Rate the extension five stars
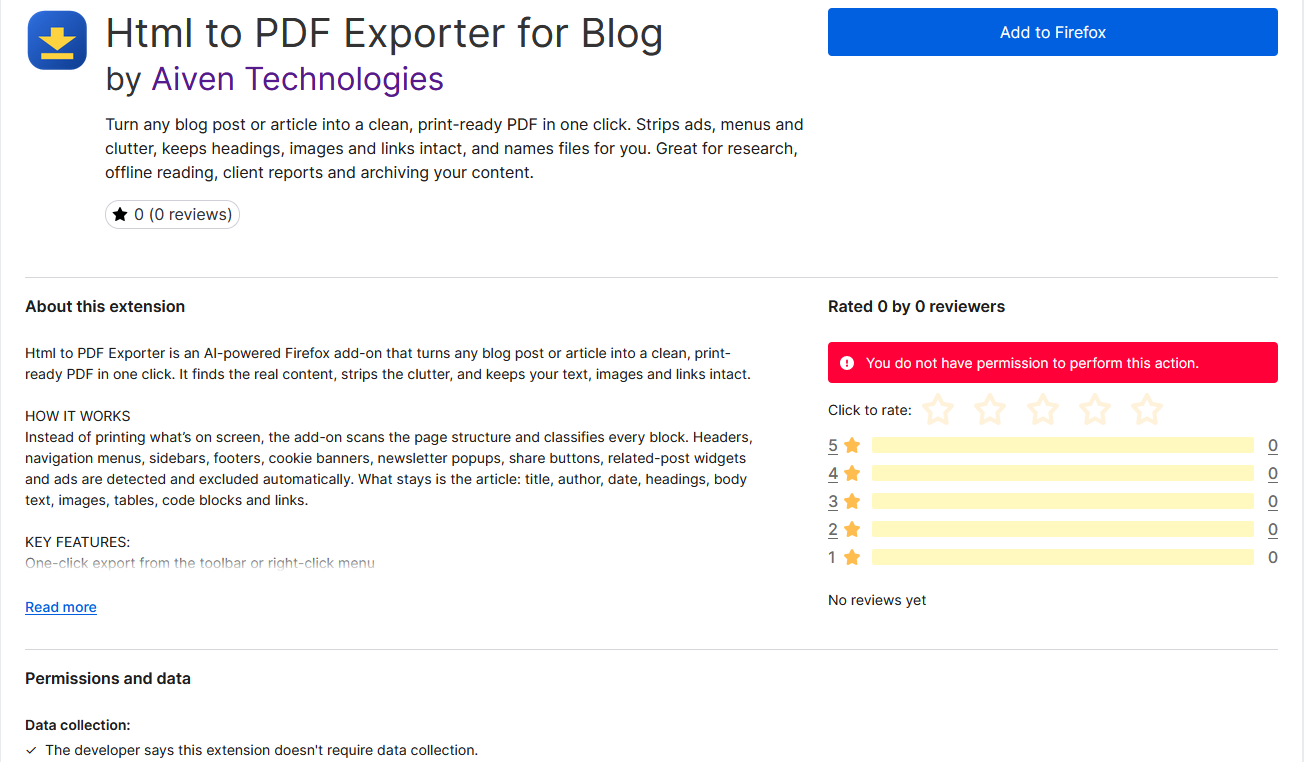Image resolution: width=1304 pixels, height=762 pixels. [x=1148, y=410]
